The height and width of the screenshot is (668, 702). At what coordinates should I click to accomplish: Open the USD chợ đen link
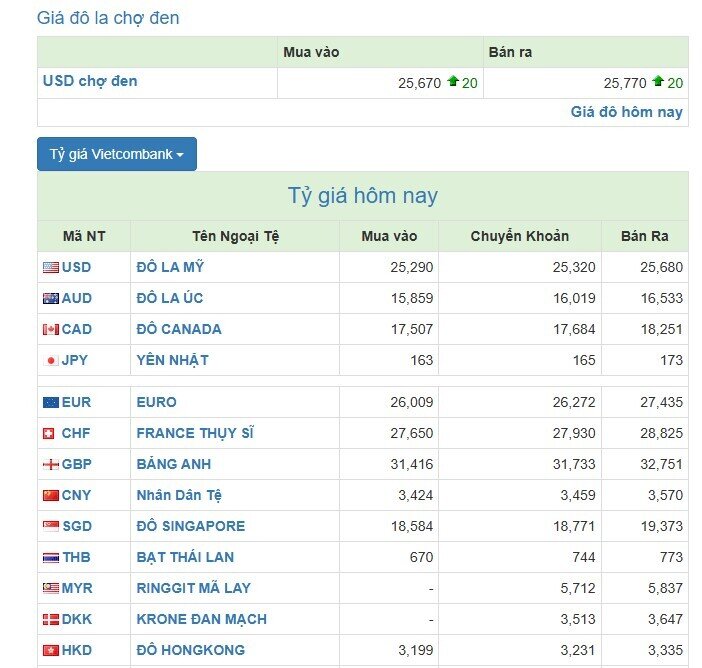[90, 81]
